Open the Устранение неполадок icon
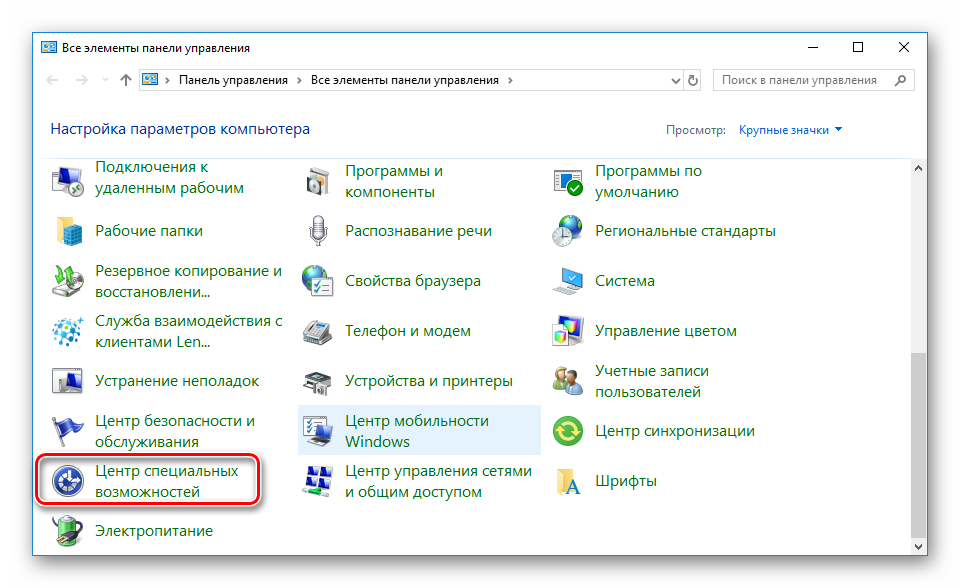Viewport: 960px width, 588px height. [67, 381]
